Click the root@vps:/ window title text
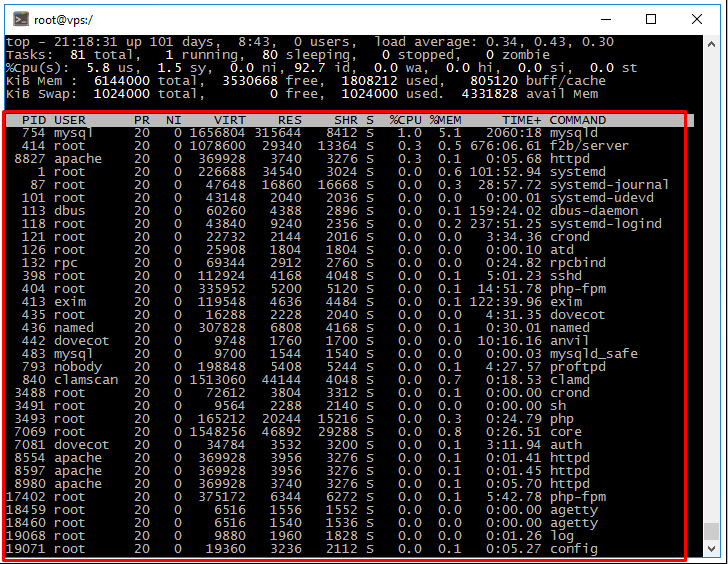This screenshot has width=728, height=564. tap(60, 19)
